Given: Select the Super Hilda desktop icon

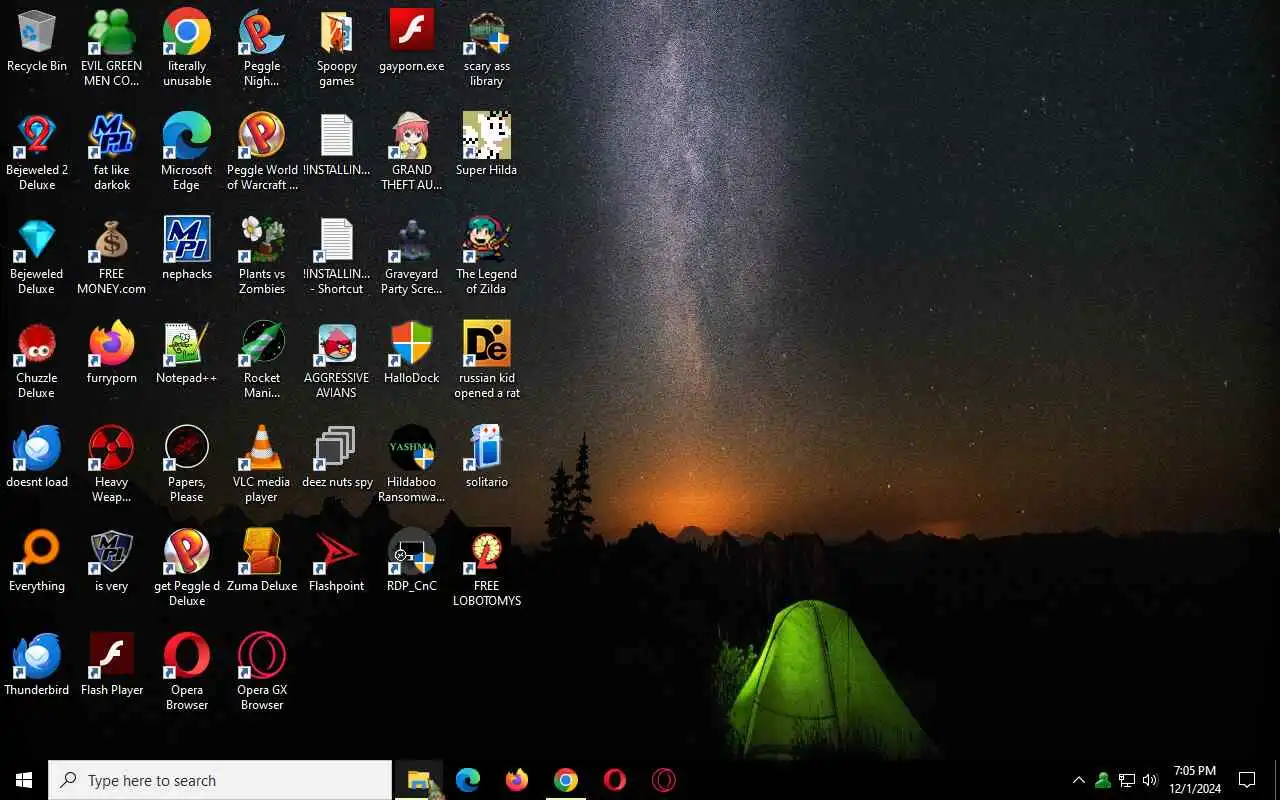Looking at the screenshot, I should click(x=487, y=144).
